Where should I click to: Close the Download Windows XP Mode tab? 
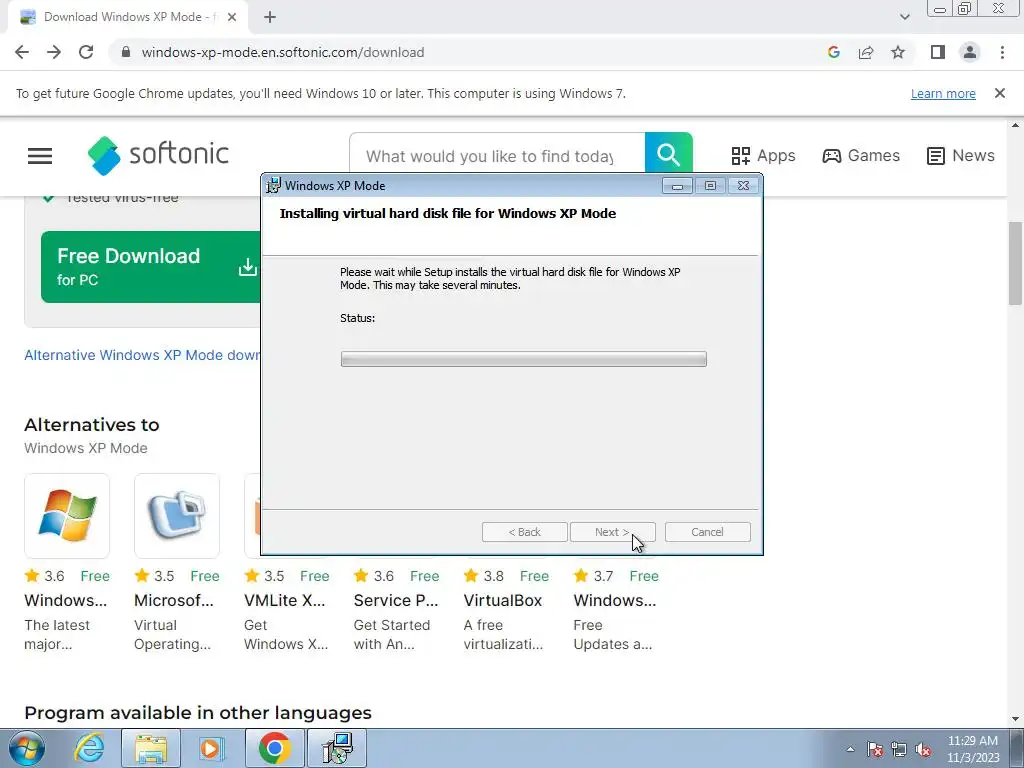click(x=232, y=18)
